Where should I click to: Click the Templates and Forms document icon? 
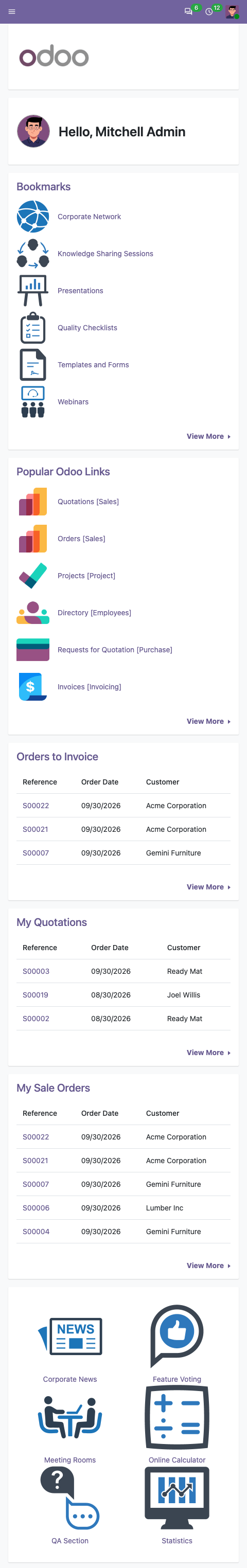pyautogui.click(x=33, y=365)
